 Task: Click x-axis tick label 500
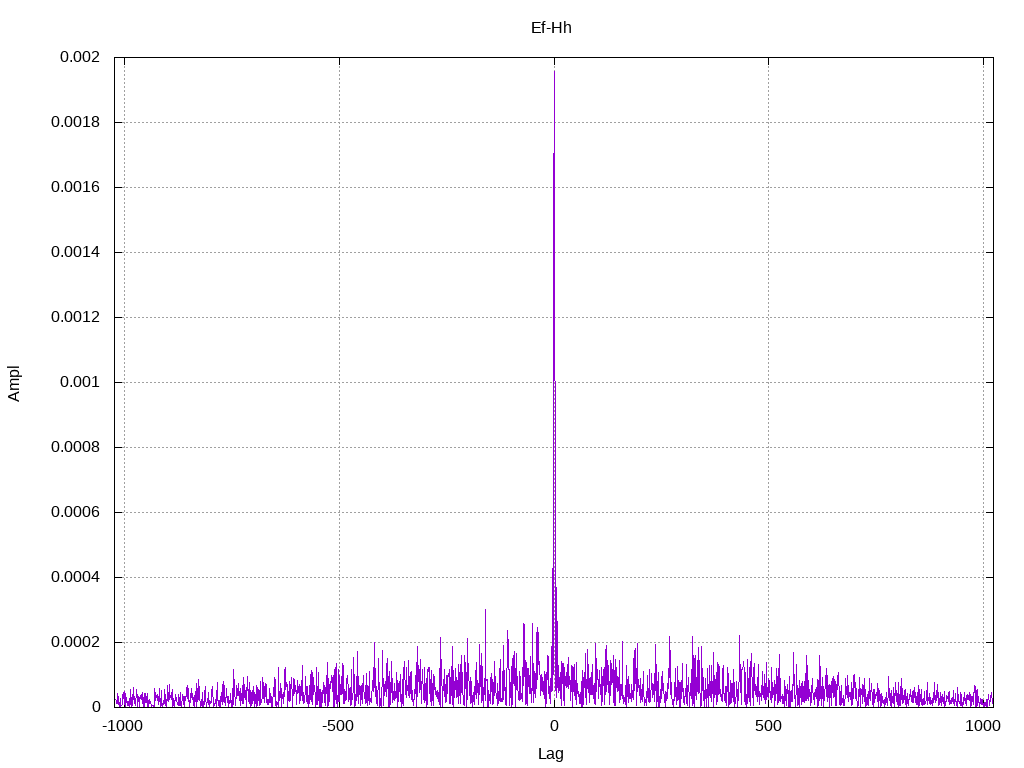[768, 726]
